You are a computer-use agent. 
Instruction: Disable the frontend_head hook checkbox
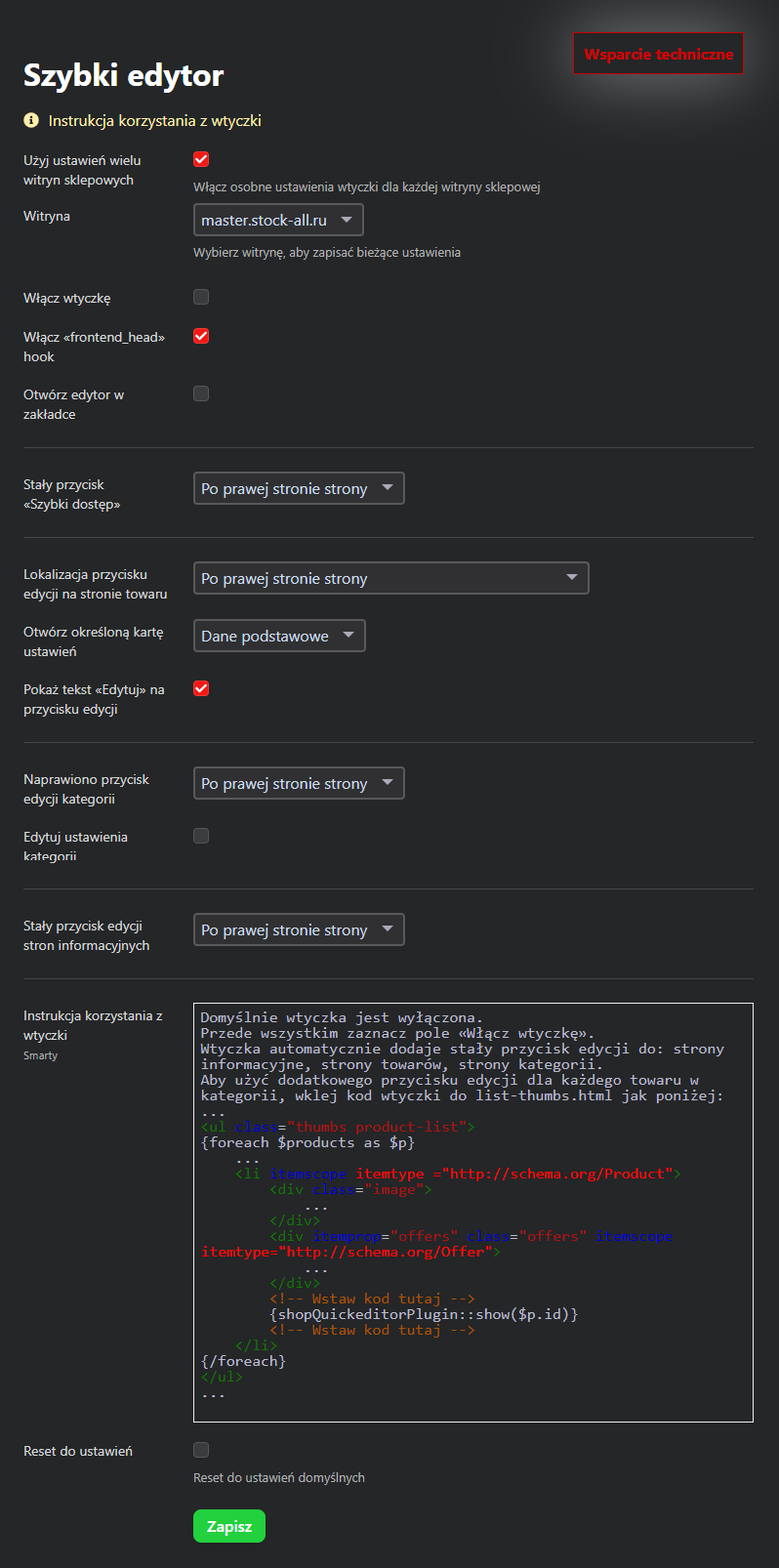(201, 336)
